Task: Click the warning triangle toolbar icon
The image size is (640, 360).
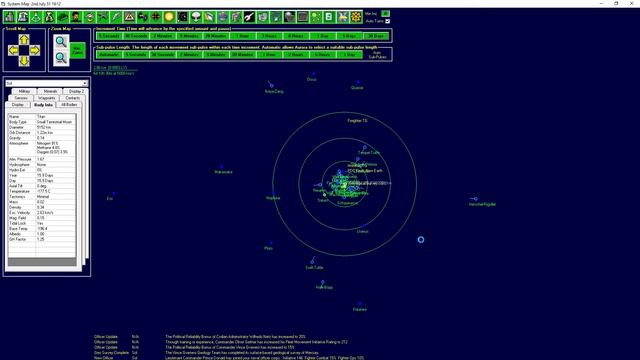Action: 129,17
